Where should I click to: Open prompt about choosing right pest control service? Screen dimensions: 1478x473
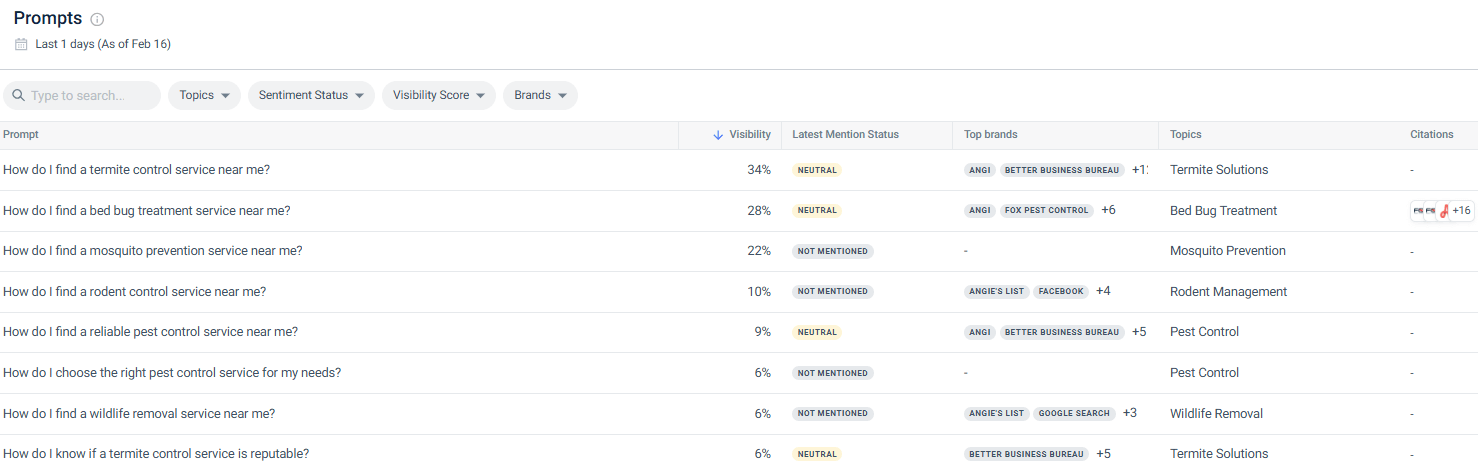point(172,373)
